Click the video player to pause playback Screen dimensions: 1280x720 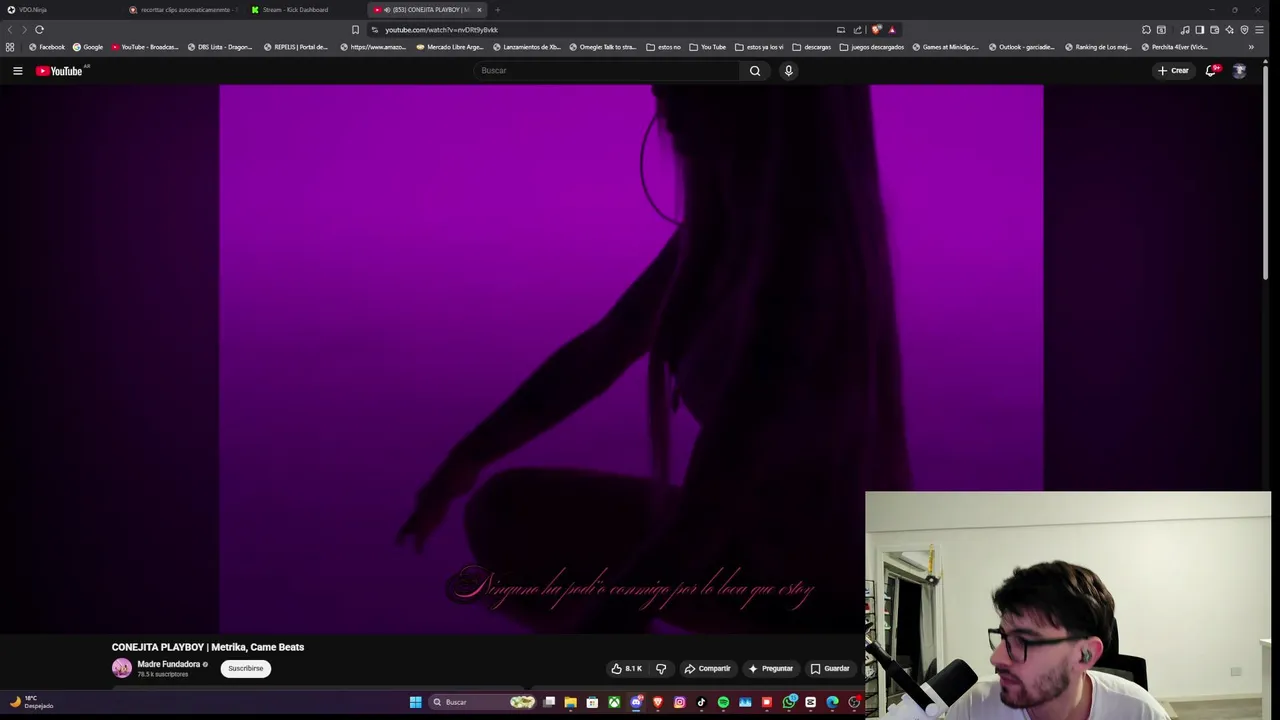[631, 360]
